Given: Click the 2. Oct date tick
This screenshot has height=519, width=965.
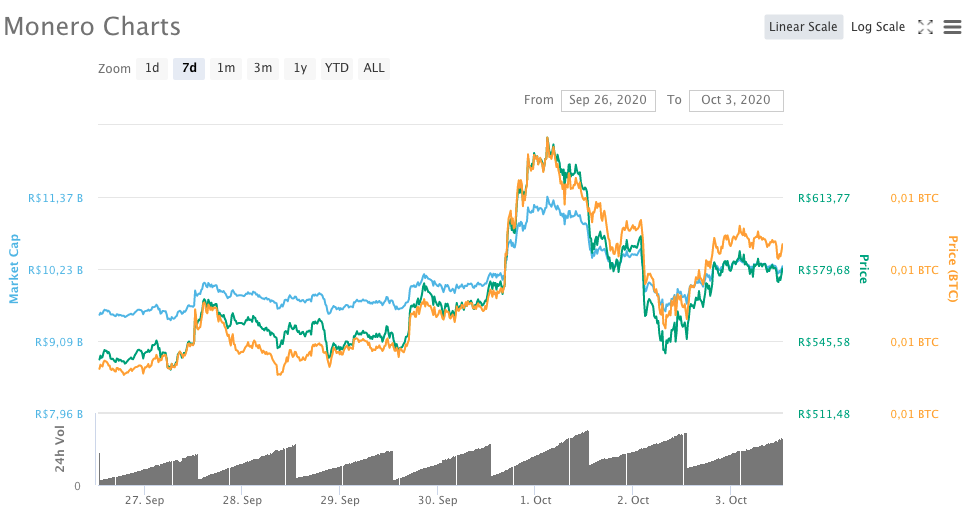Looking at the screenshot, I should (x=633, y=501).
